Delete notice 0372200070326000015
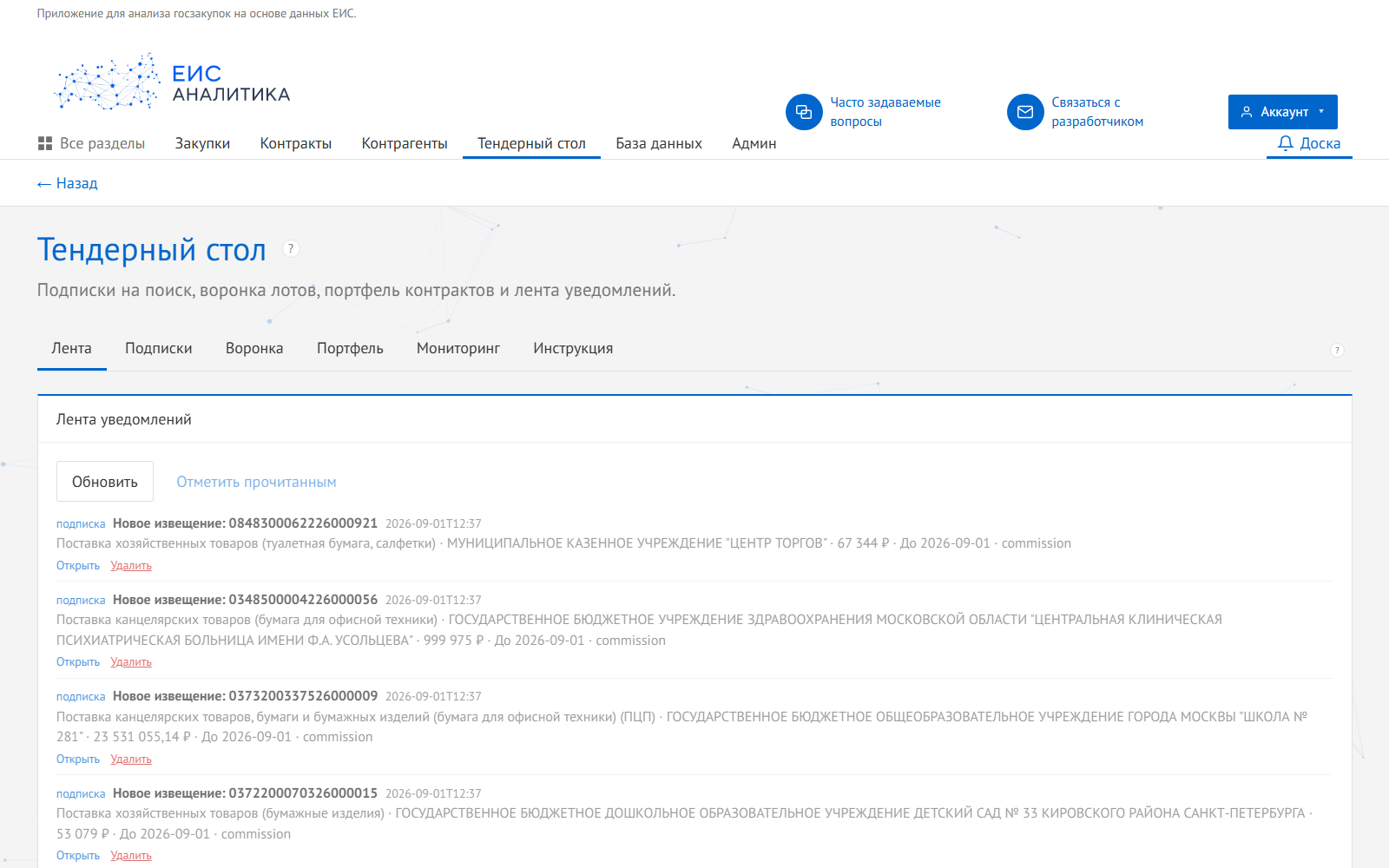Screen dimensions: 1389x868 point(131,856)
